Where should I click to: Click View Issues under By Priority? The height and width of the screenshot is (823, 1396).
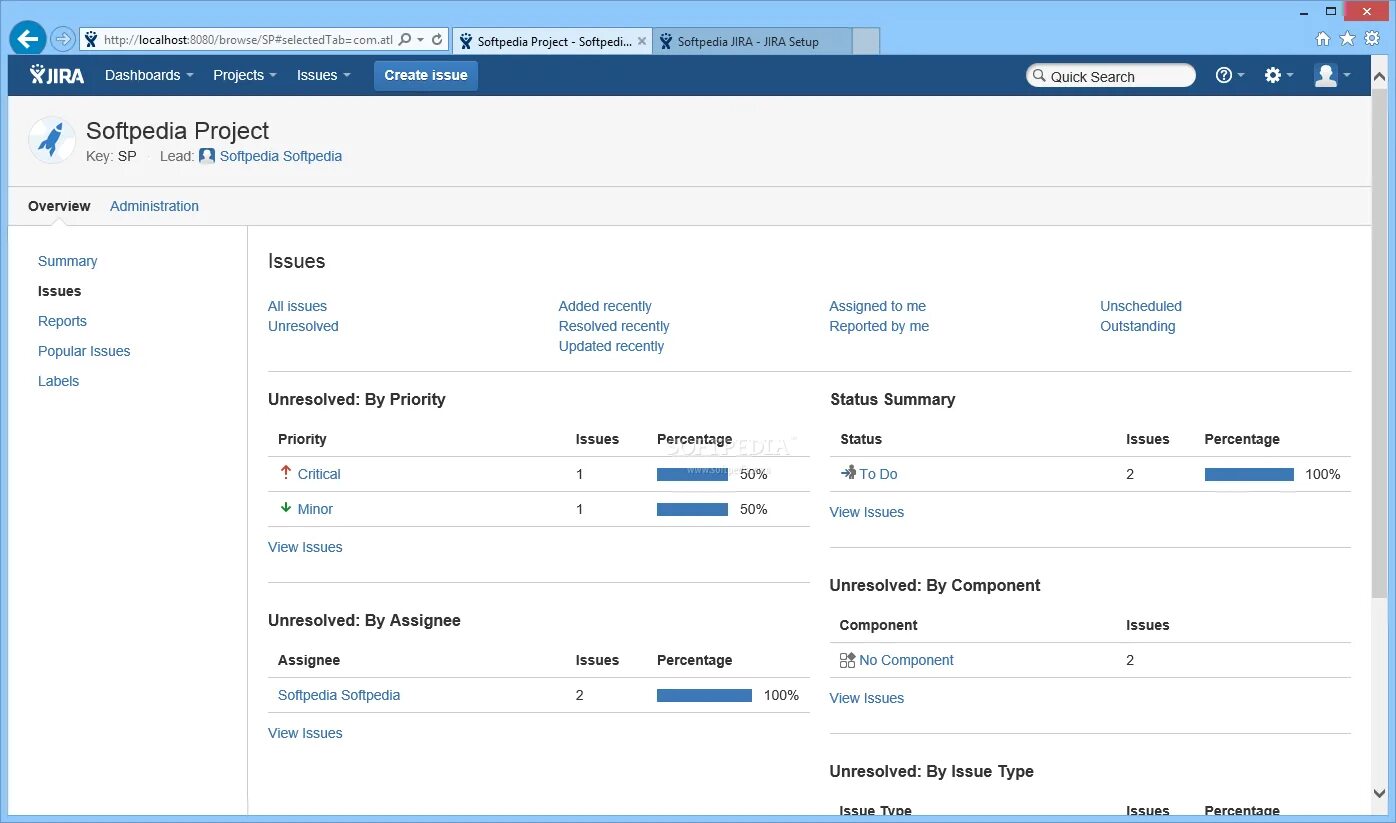[305, 547]
